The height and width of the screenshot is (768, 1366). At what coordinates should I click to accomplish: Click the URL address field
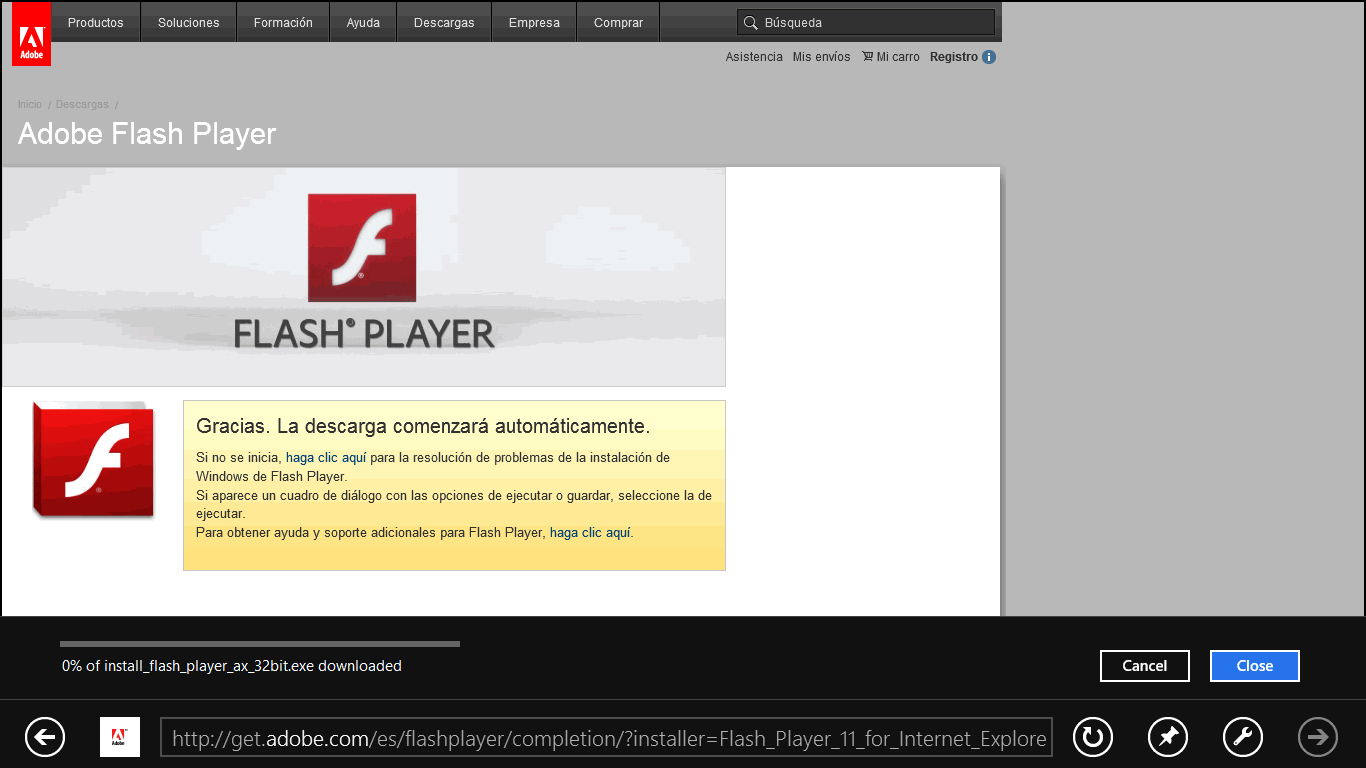(606, 738)
